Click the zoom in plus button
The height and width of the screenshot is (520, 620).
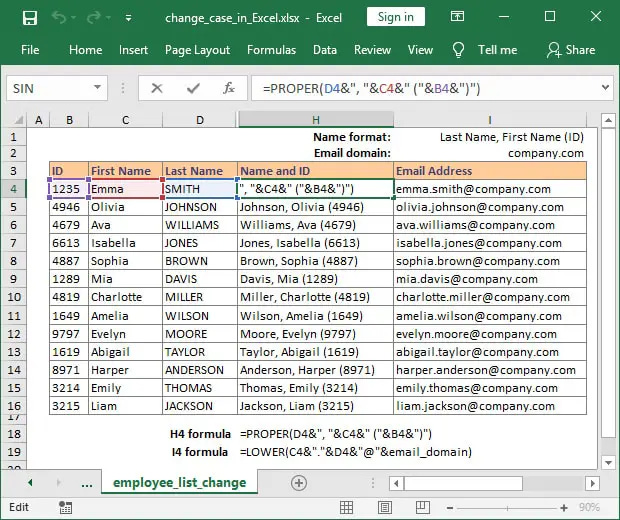(x=564, y=508)
